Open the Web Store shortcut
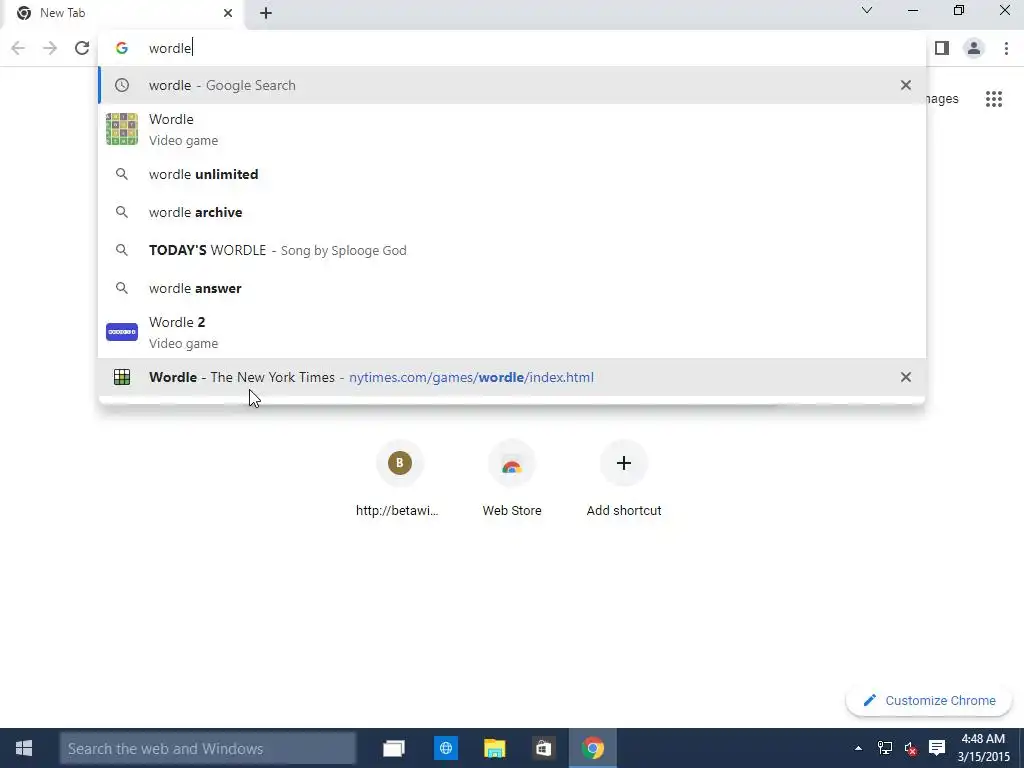 pyautogui.click(x=511, y=480)
